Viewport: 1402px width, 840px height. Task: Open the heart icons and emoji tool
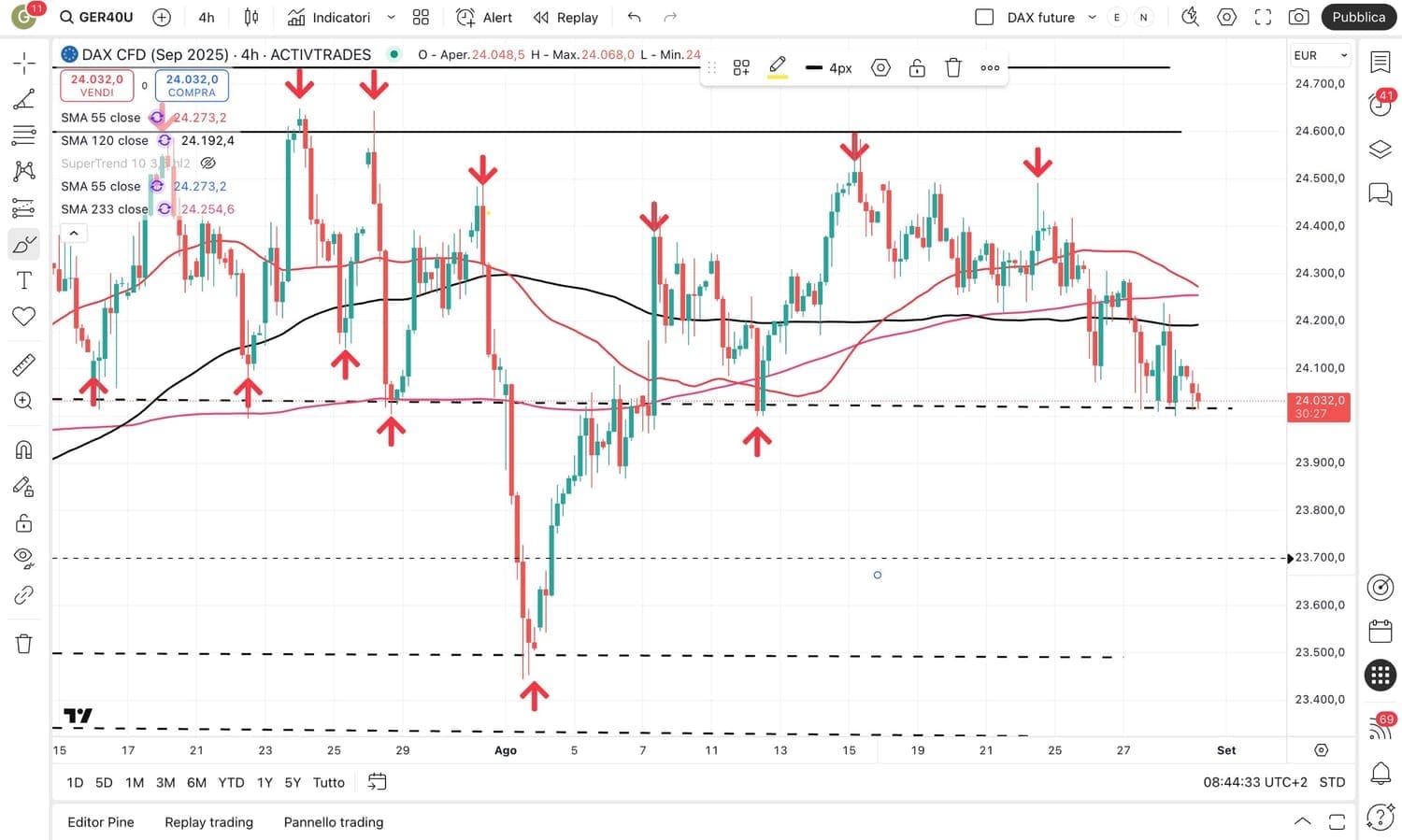[x=24, y=317]
